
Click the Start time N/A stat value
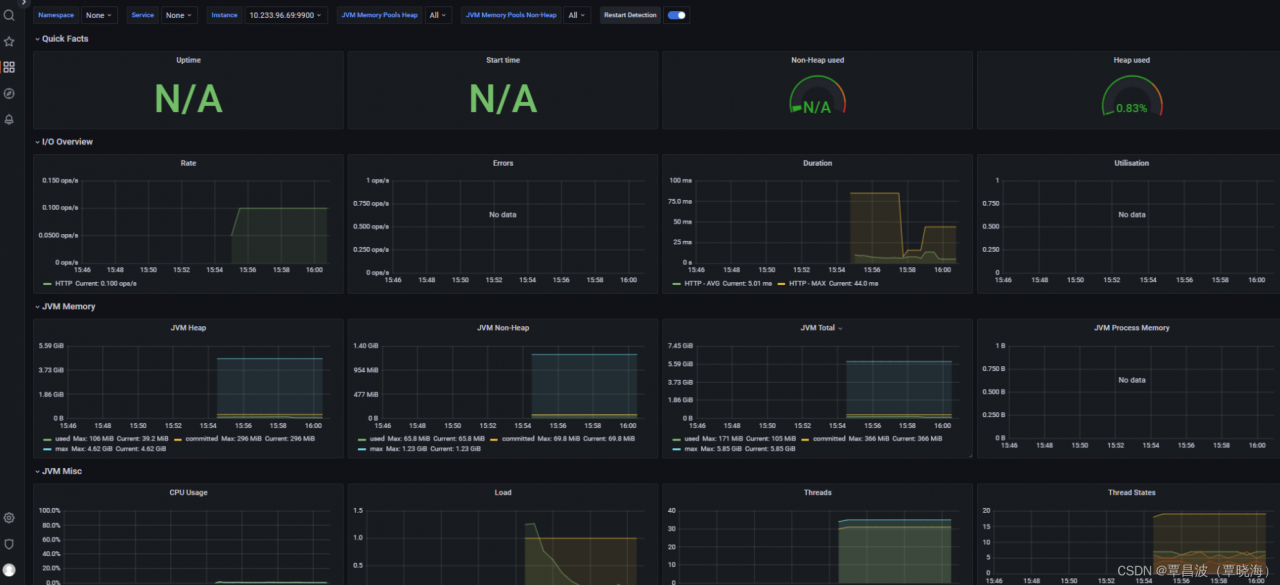tap(503, 99)
